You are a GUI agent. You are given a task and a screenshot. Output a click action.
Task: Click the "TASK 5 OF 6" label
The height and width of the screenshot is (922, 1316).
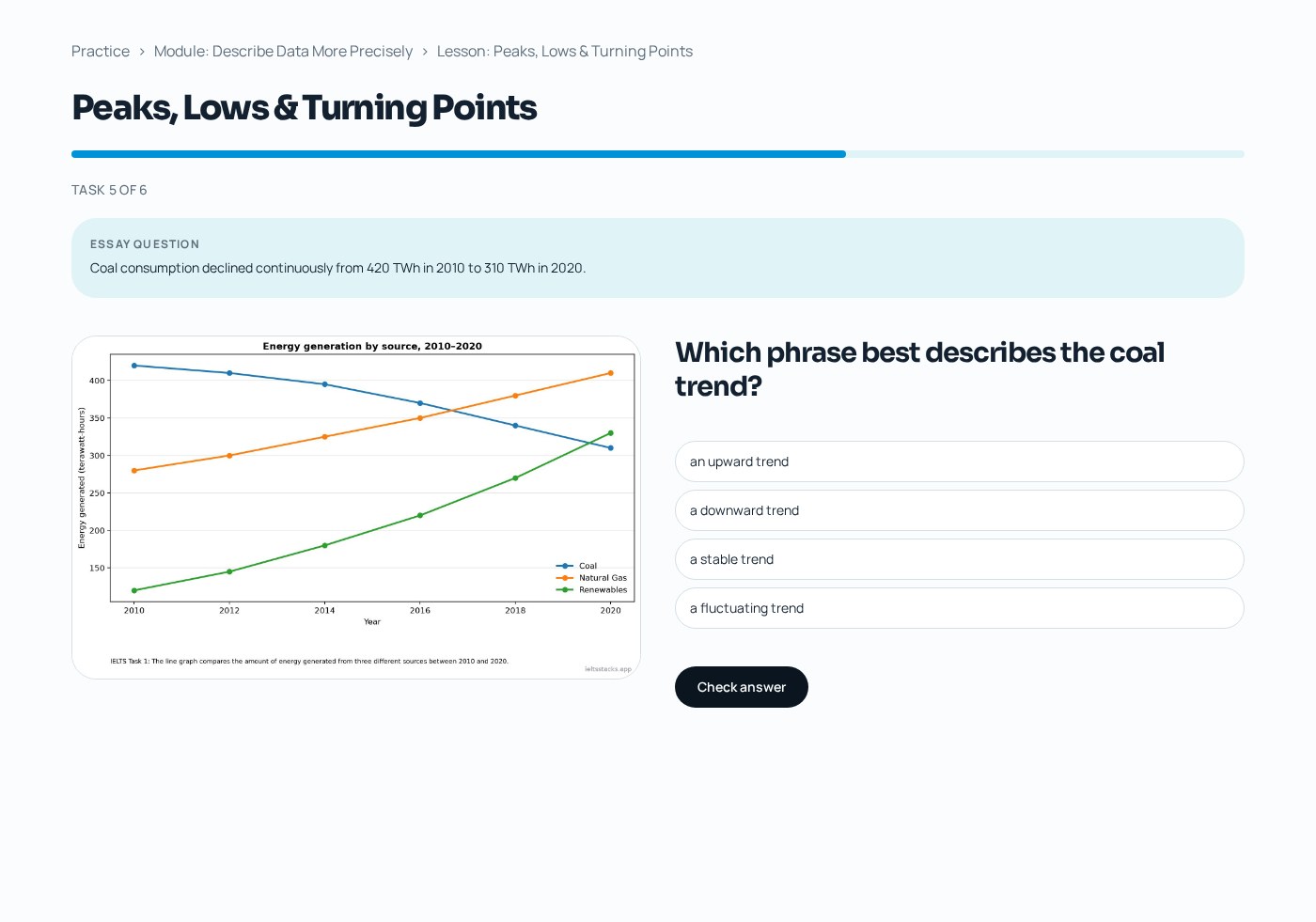pos(109,190)
